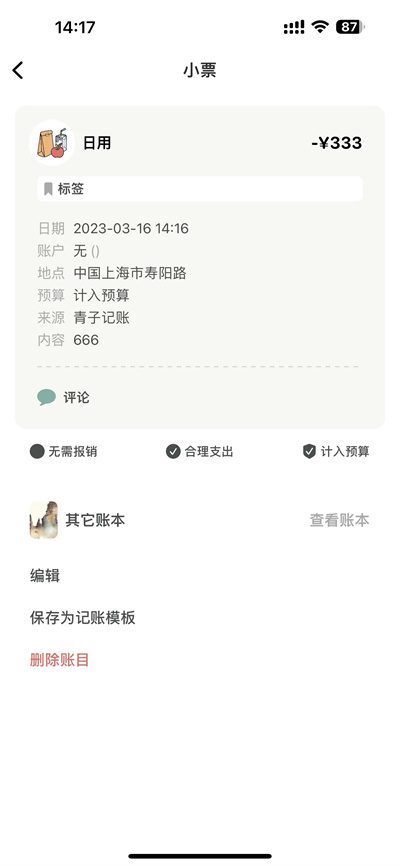Tap the 日用 category grocery icon

(52, 143)
